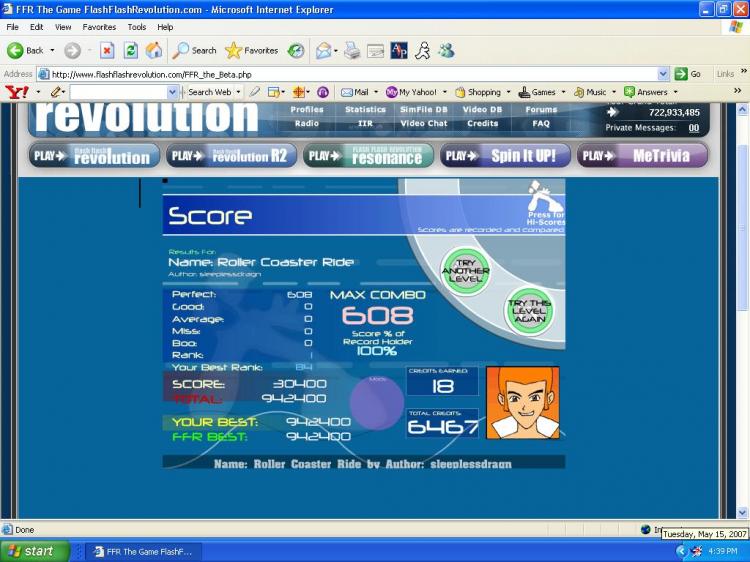Open the Profiles site link

tap(307, 110)
